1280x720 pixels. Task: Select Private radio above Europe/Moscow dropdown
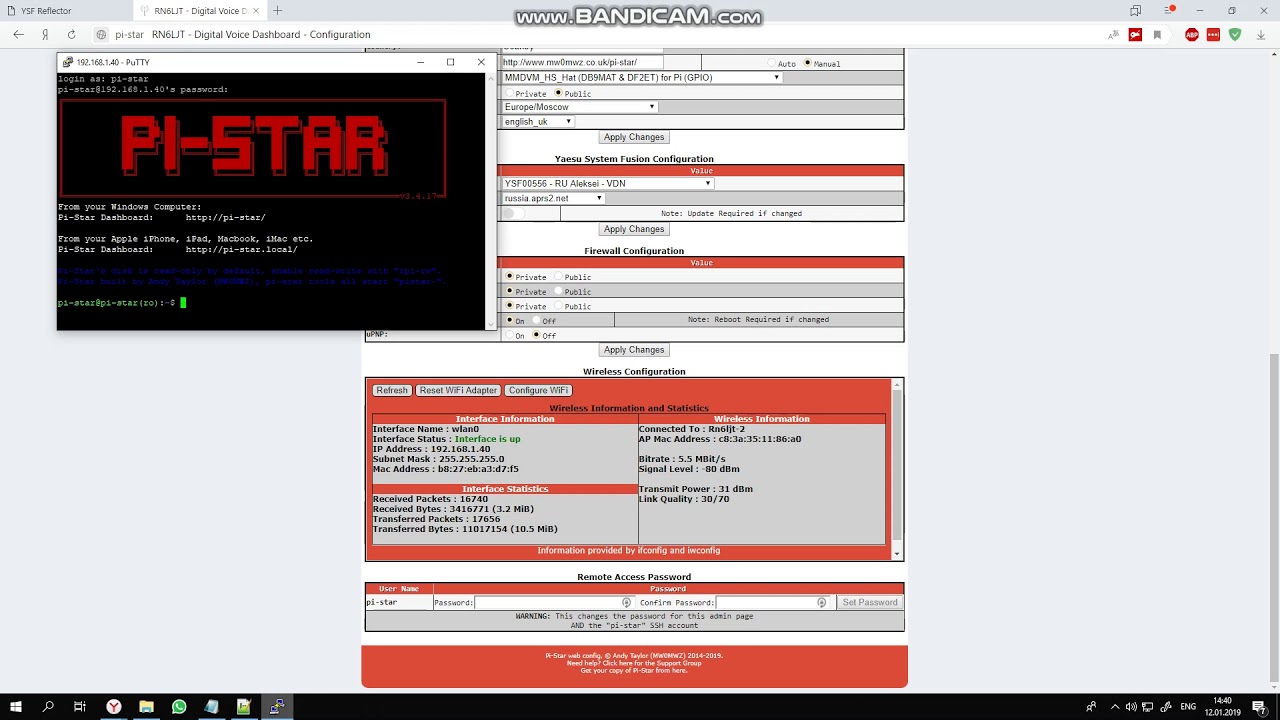(x=509, y=93)
